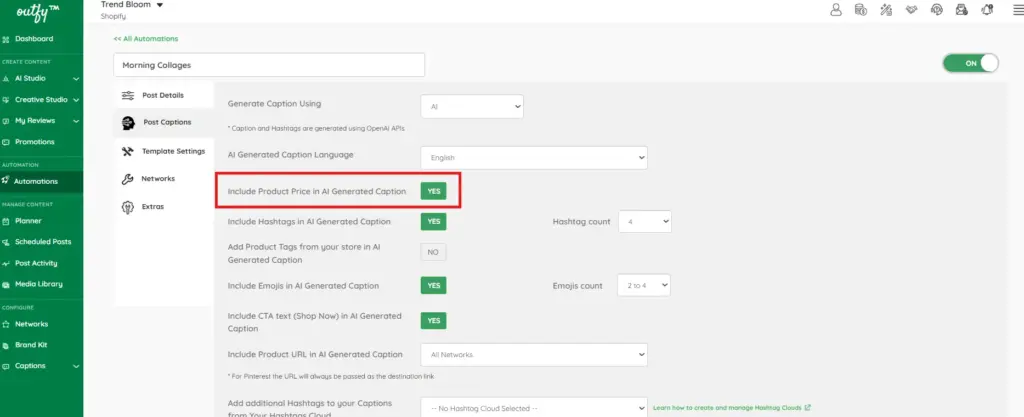Click the Template Settings tools icon

click(128, 151)
